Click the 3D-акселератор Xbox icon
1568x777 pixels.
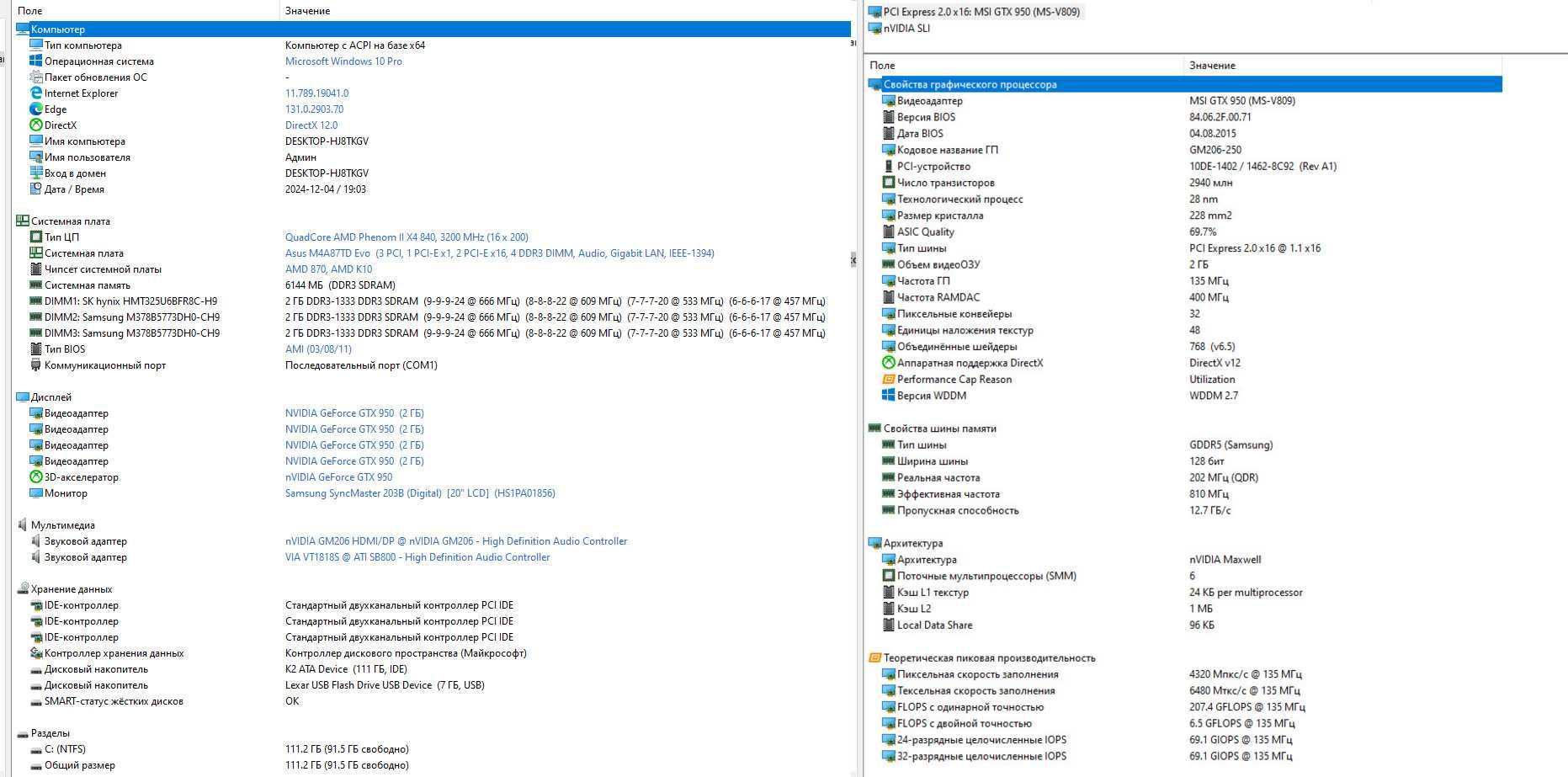click(35, 476)
